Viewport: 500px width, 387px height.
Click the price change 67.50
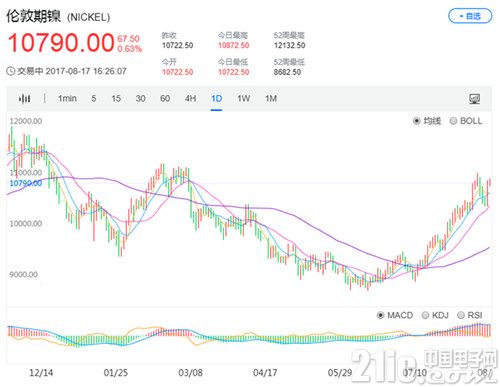pos(128,39)
